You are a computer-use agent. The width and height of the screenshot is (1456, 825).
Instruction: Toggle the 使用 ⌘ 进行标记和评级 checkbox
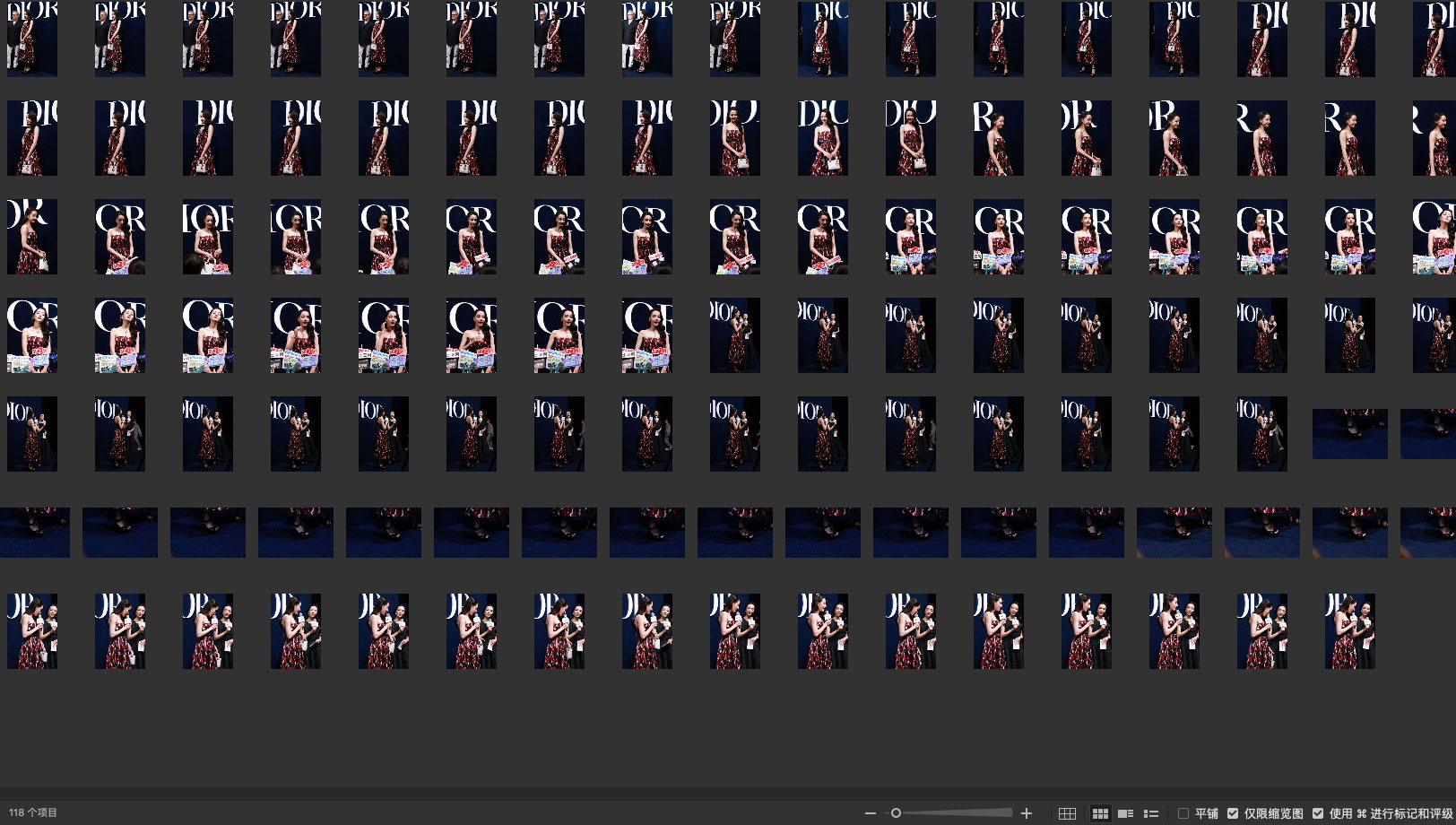point(1318,813)
